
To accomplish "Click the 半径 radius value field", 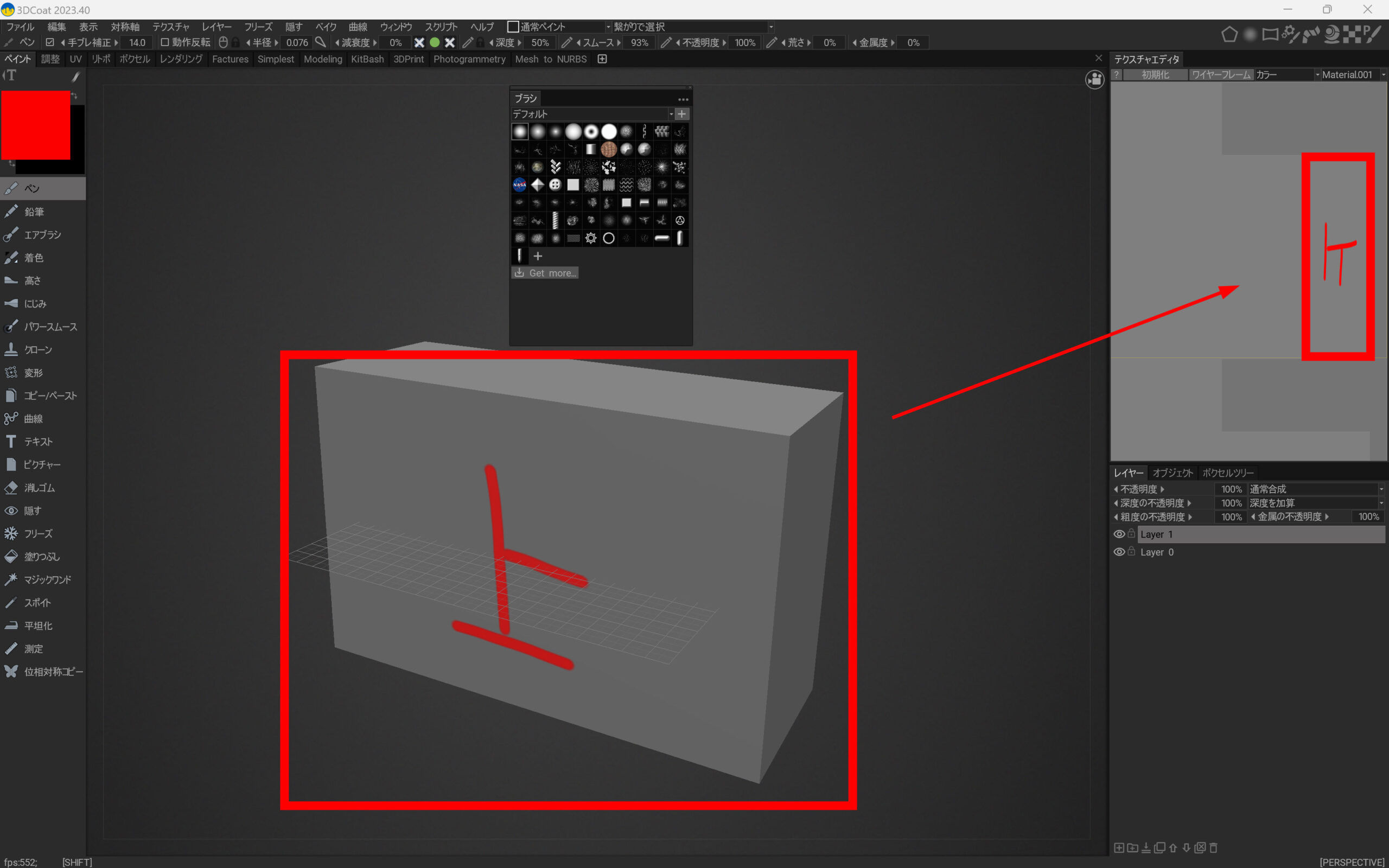I will pyautogui.click(x=297, y=42).
